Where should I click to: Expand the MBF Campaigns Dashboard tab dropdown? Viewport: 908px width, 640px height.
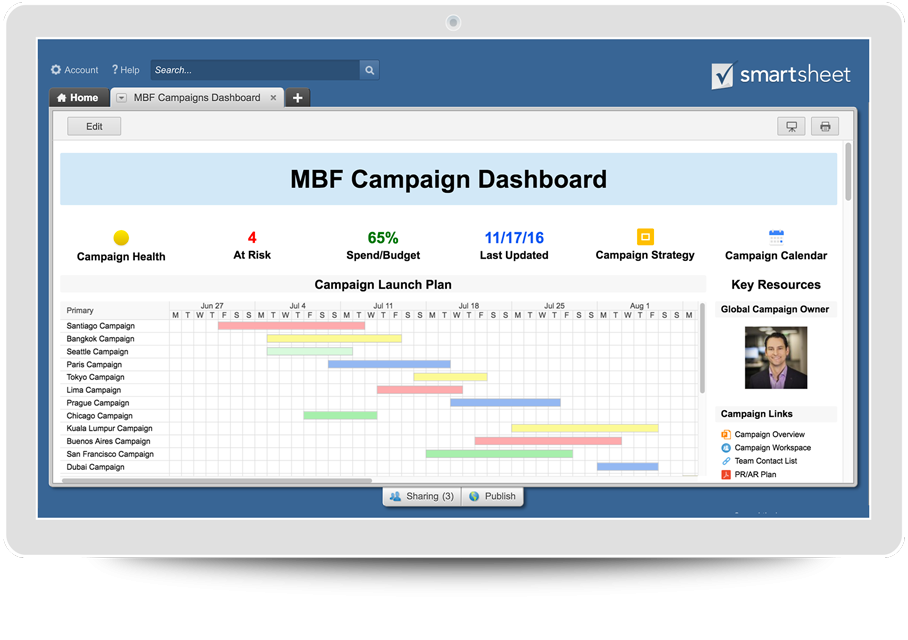pyautogui.click(x=121, y=98)
